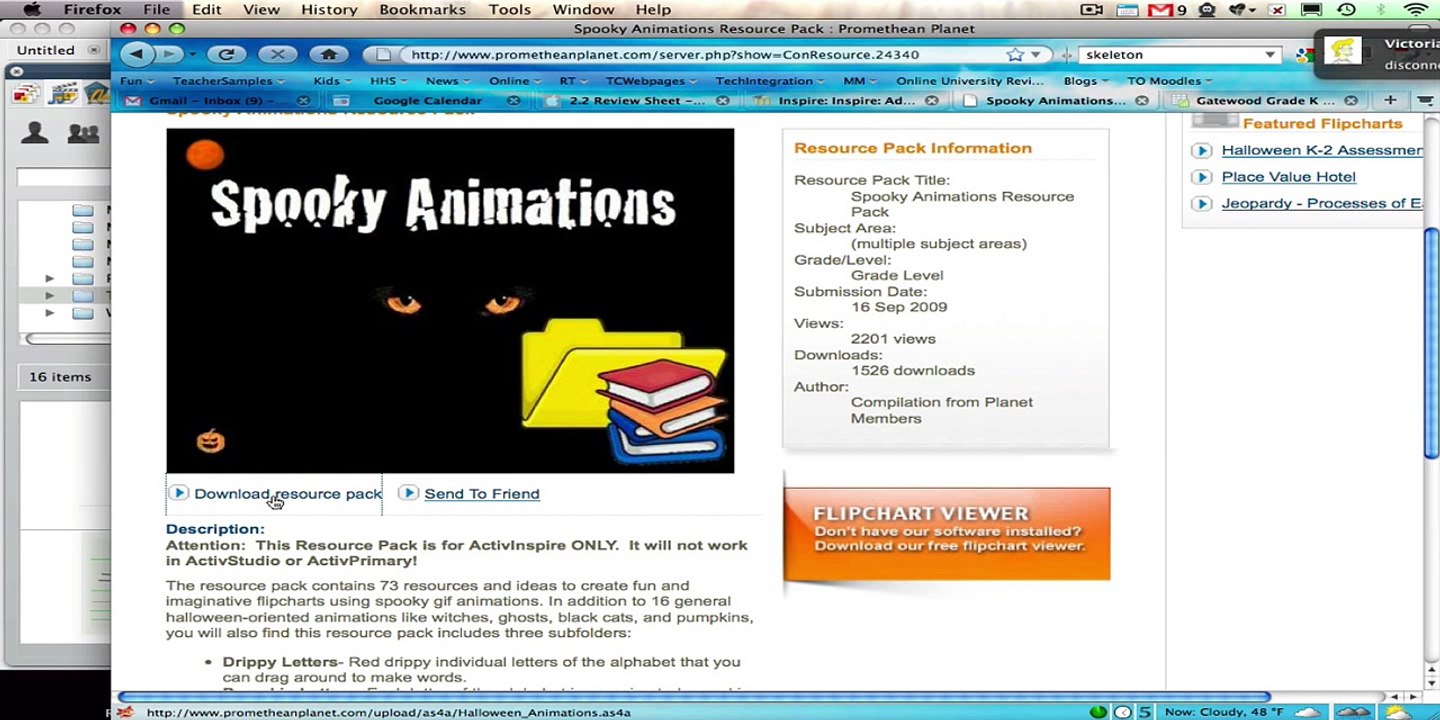Open the Time Machine menu bar icon

click(1346, 10)
